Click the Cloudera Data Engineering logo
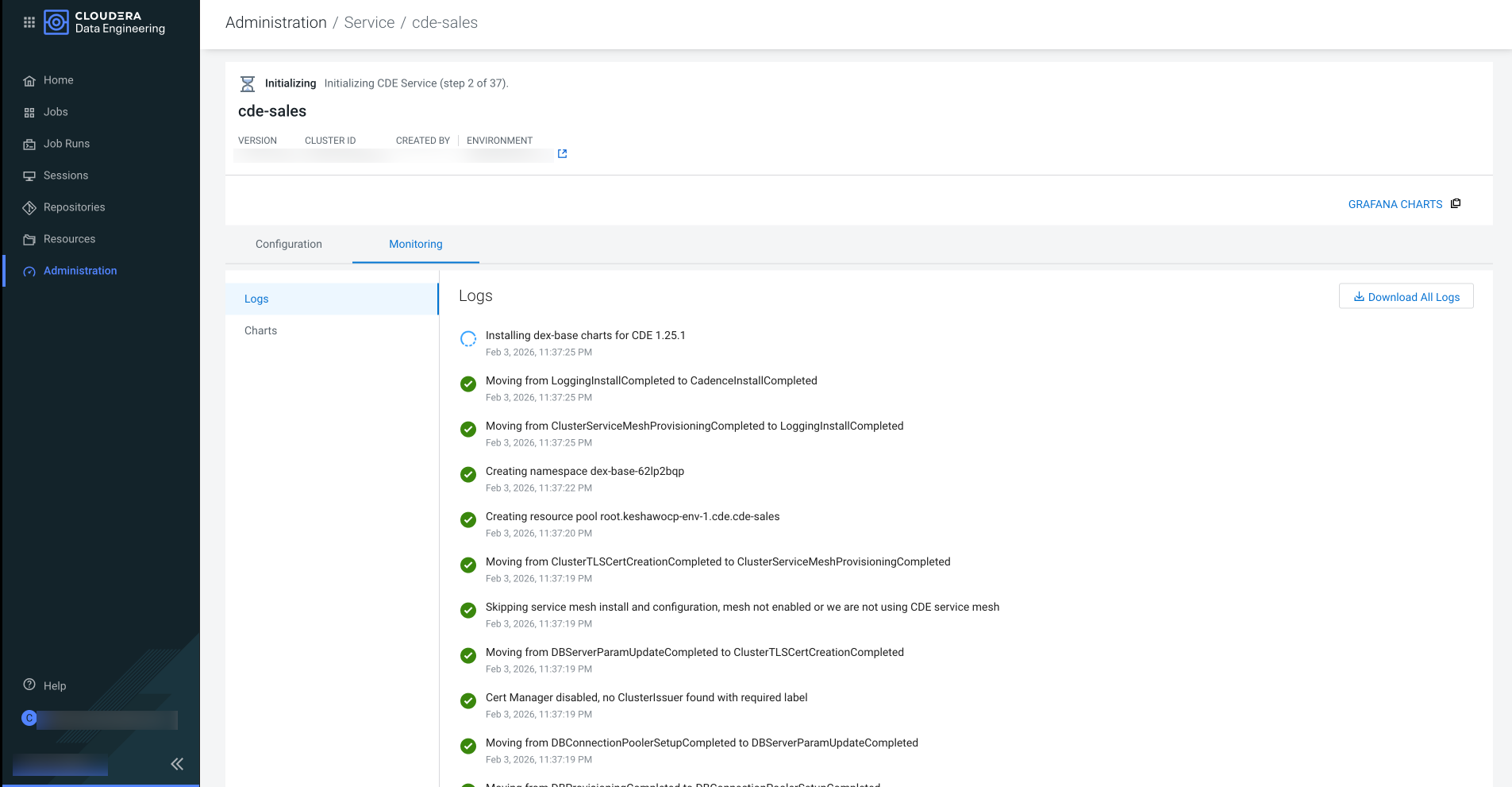 (56, 22)
